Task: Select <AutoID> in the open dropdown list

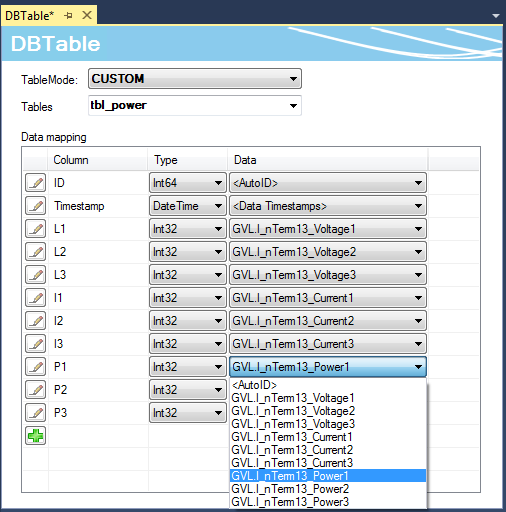Action: 328,385
